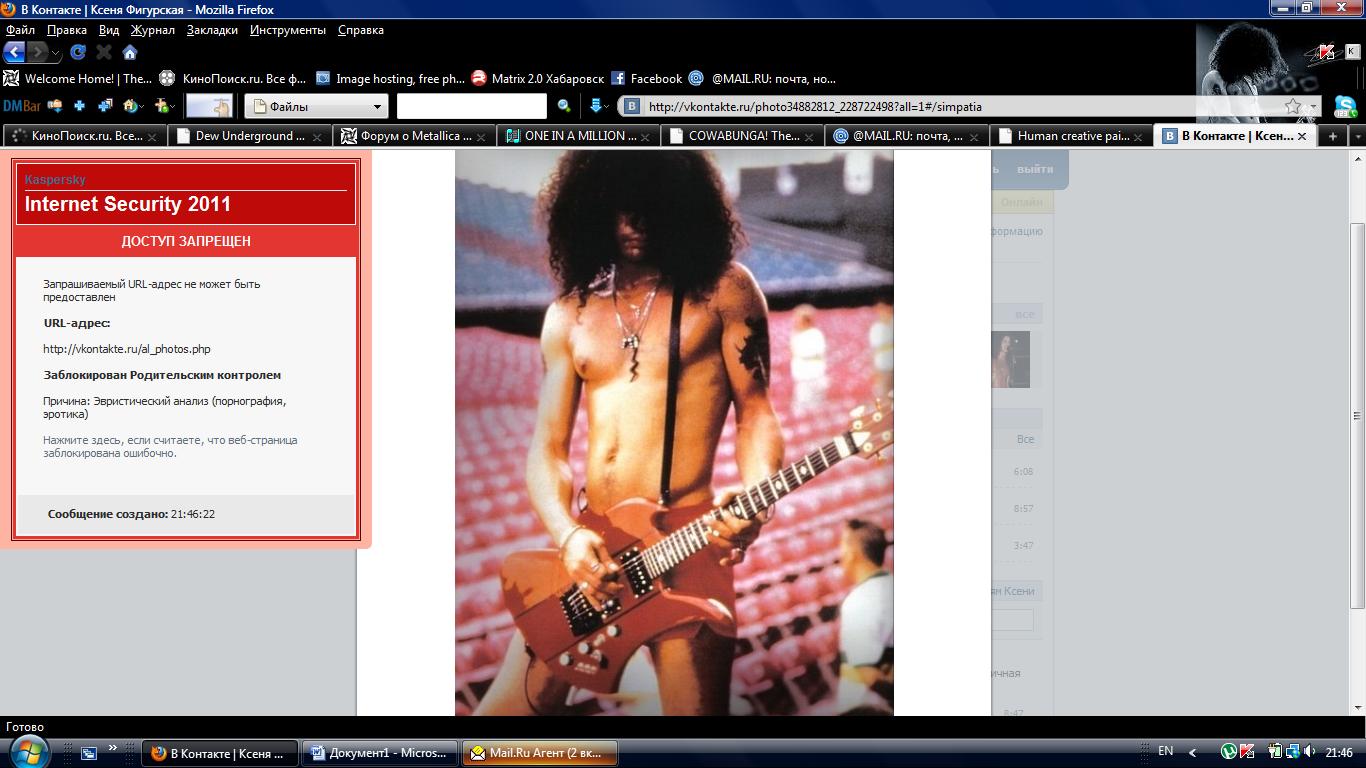The width and height of the screenshot is (1366, 768).
Task: Open Mail.Ru Агент from the taskbar
Action: 539,753
